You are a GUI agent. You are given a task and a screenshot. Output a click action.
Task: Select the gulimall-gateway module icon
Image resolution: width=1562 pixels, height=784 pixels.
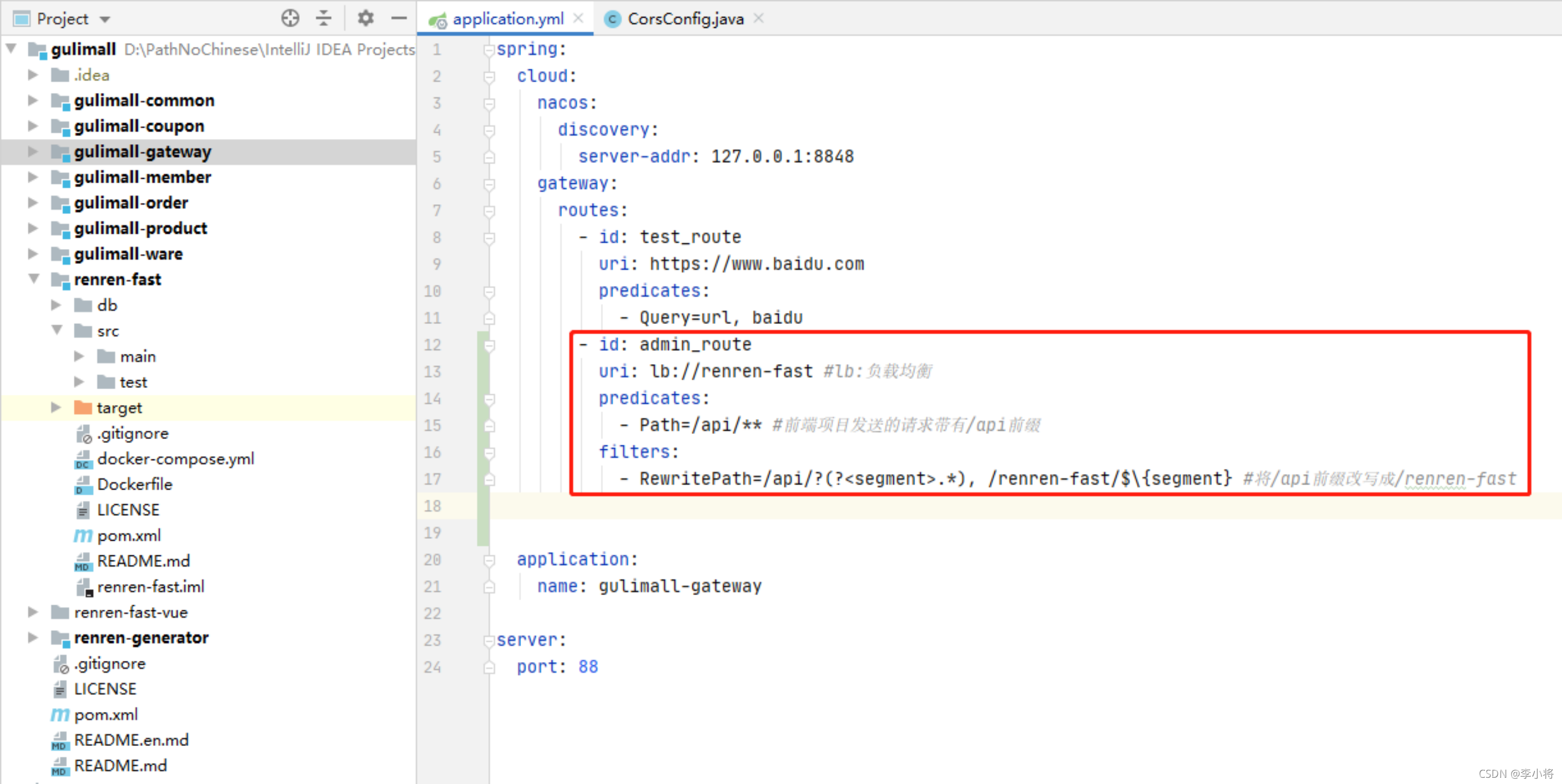pyautogui.click(x=61, y=152)
